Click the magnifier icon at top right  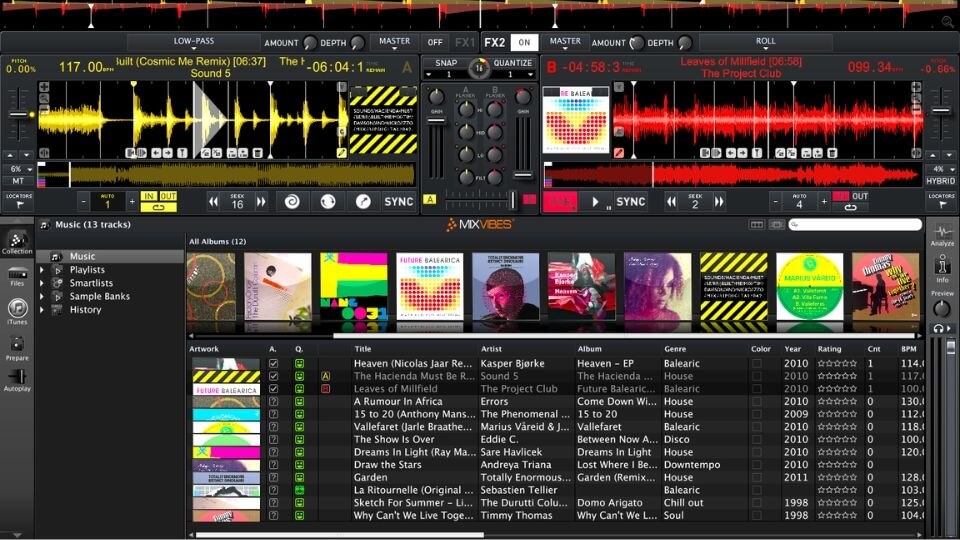[x=947, y=21]
